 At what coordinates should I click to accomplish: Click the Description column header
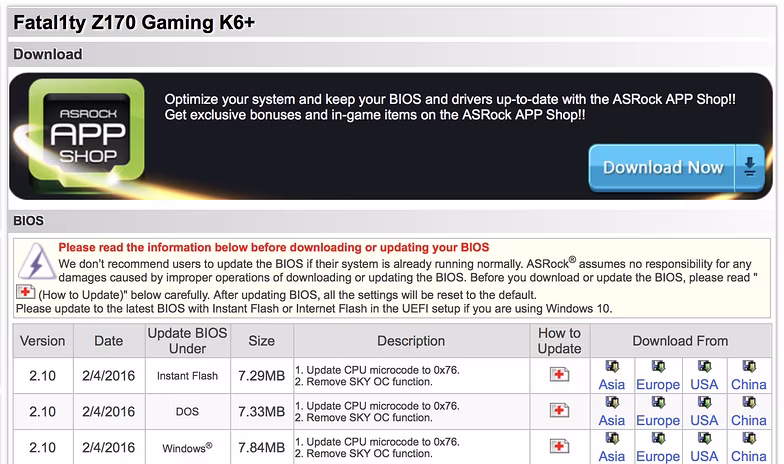411,340
